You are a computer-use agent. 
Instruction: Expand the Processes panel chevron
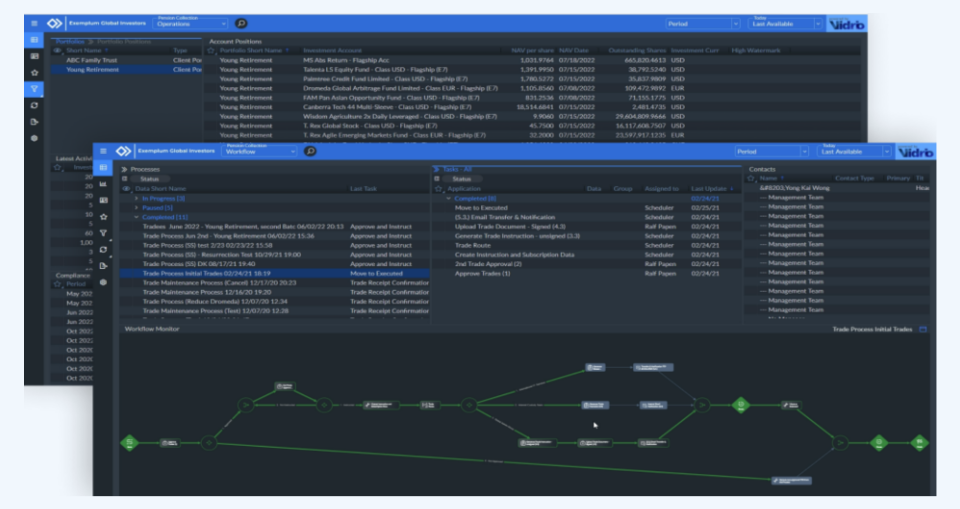[x=124, y=169]
